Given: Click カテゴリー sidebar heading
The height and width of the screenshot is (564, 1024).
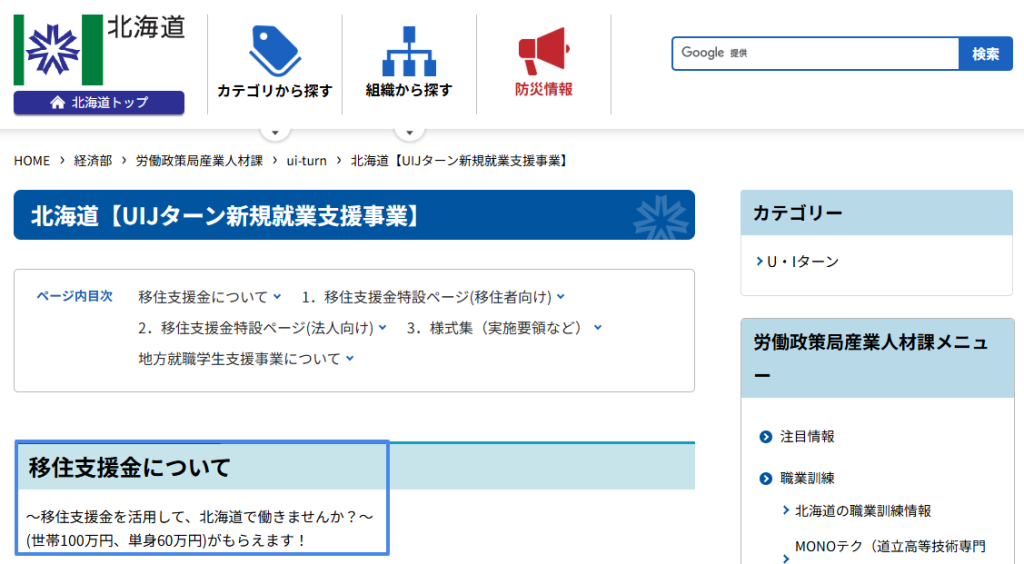Looking at the screenshot, I should (797, 213).
